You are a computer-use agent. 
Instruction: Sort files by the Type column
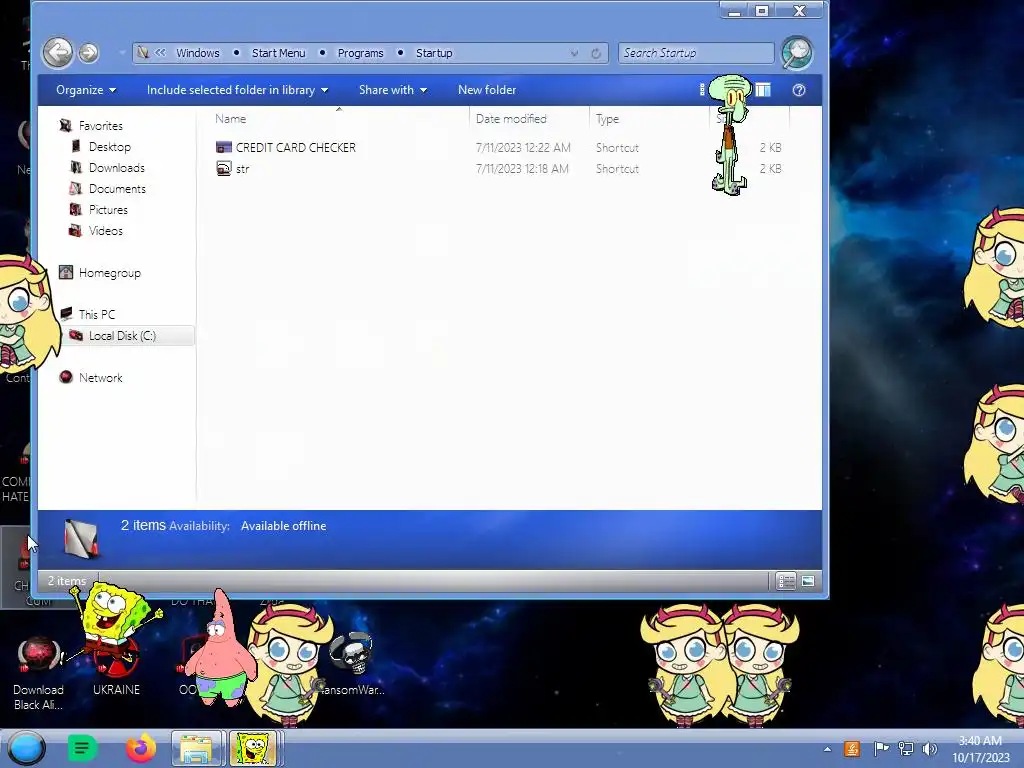point(607,119)
